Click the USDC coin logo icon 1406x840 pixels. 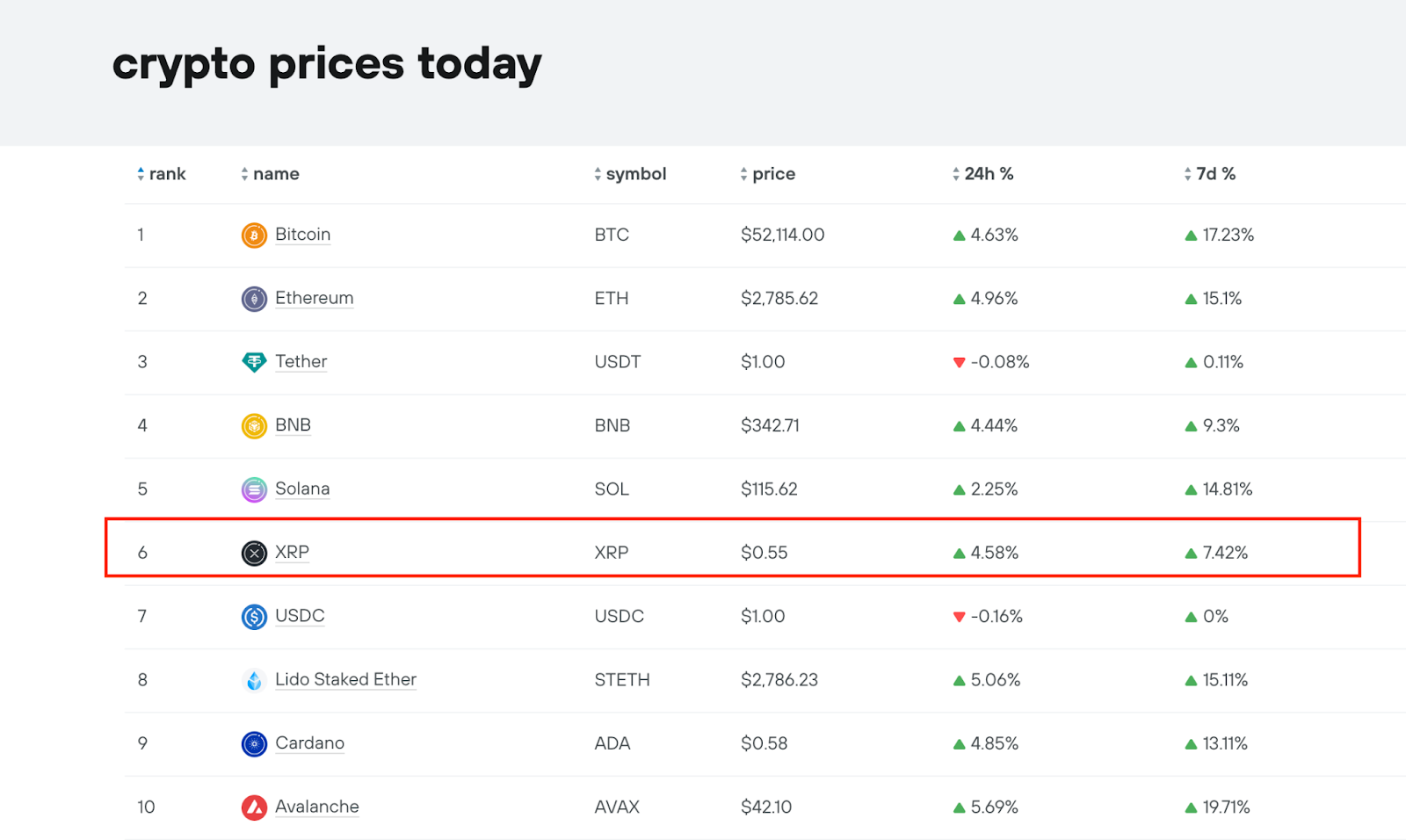point(254,617)
